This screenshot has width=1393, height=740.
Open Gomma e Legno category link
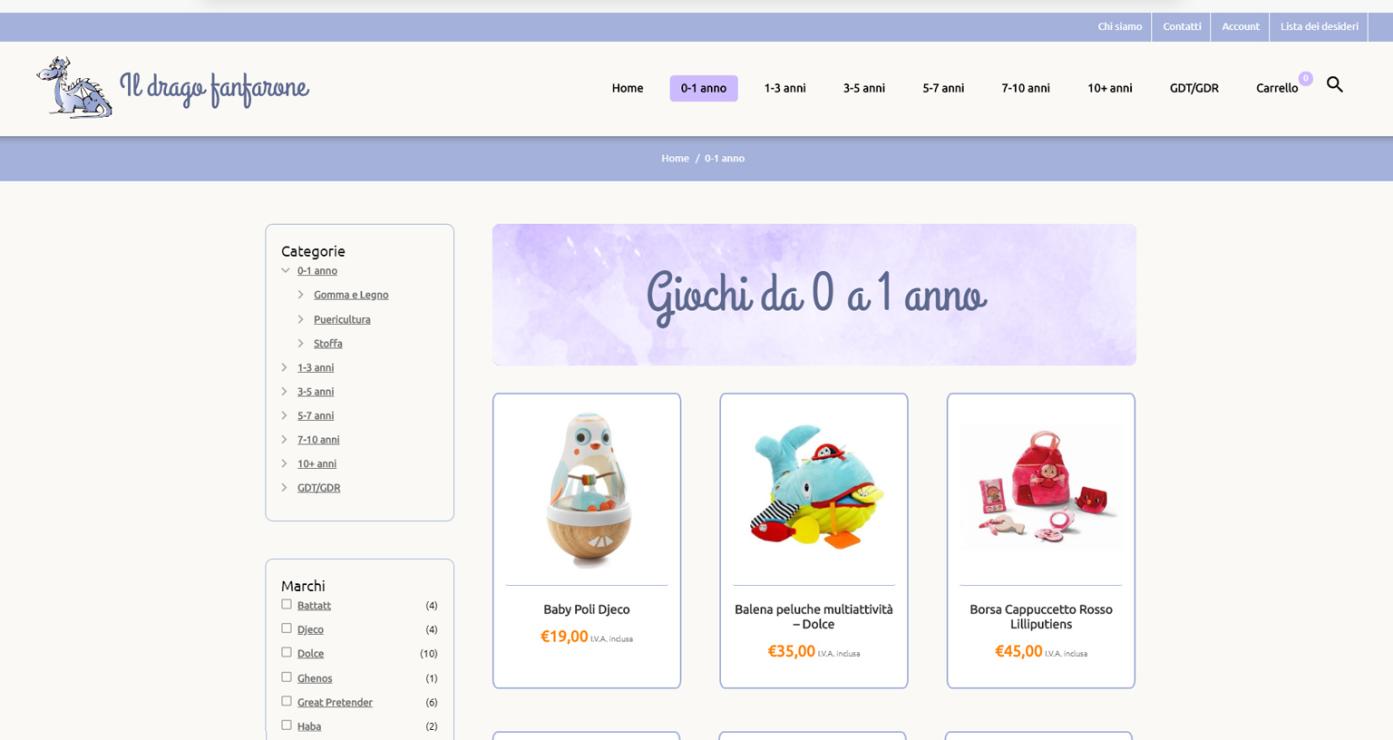351,295
